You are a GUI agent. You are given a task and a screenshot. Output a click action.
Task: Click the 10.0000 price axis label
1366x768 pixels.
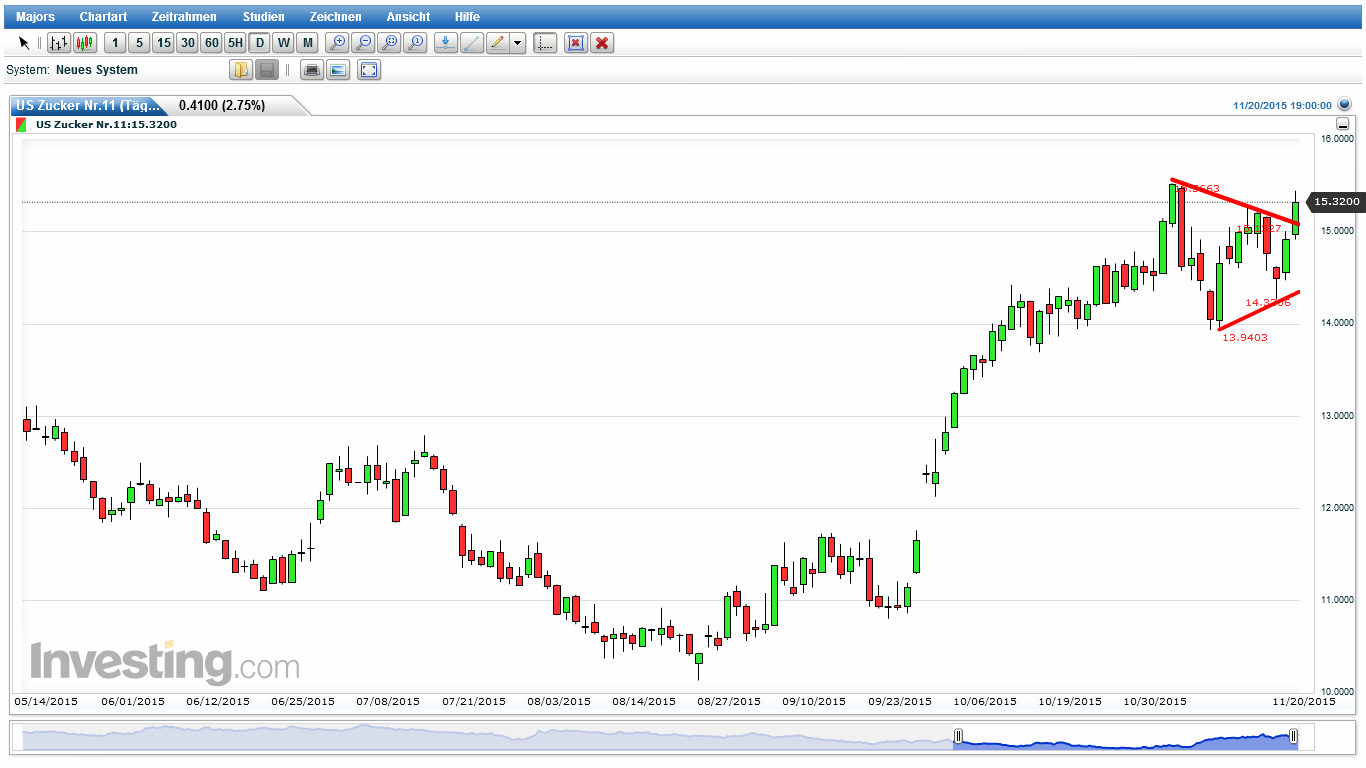coord(1336,692)
